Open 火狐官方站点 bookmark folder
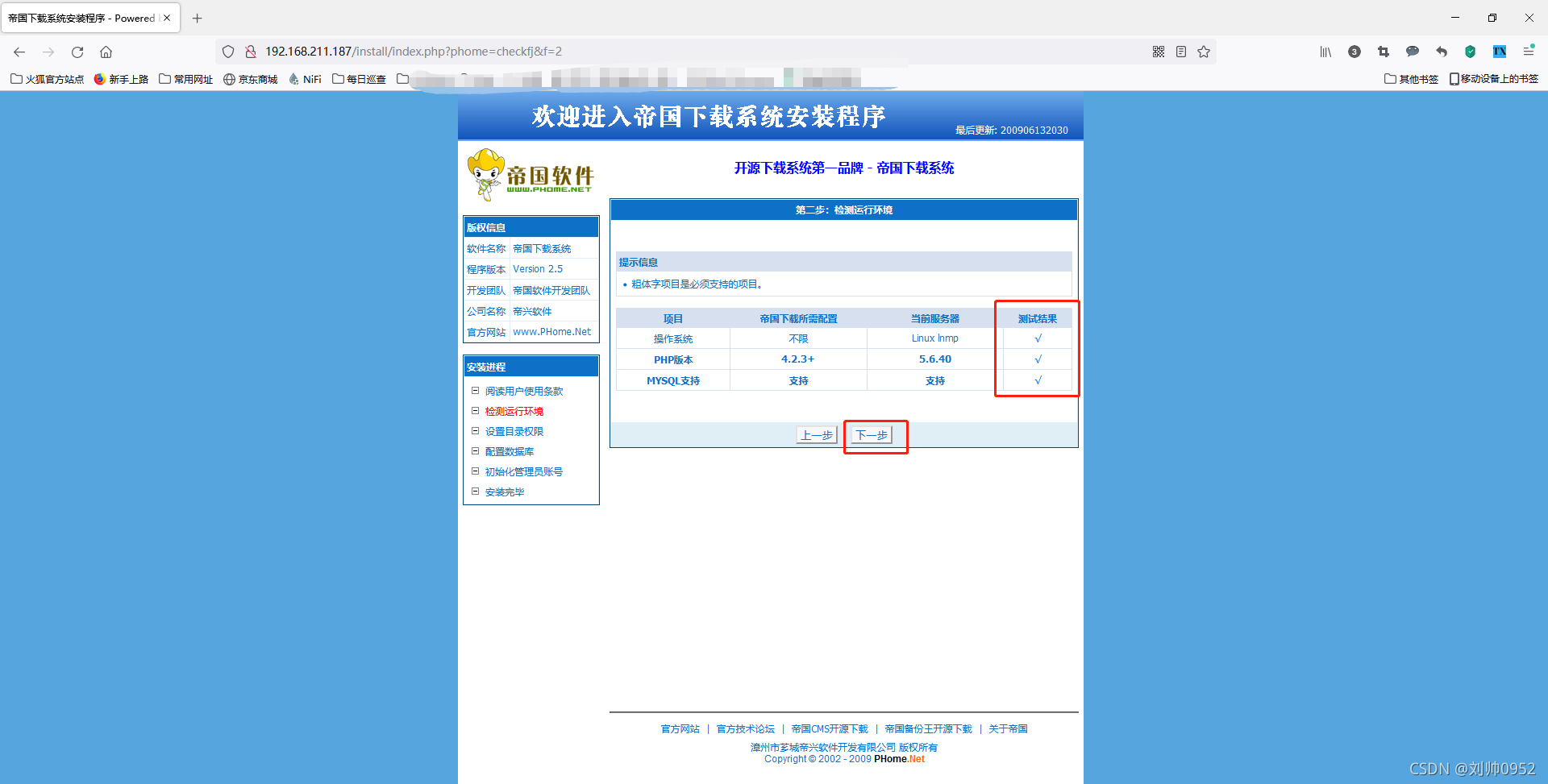1548x784 pixels. (x=48, y=79)
